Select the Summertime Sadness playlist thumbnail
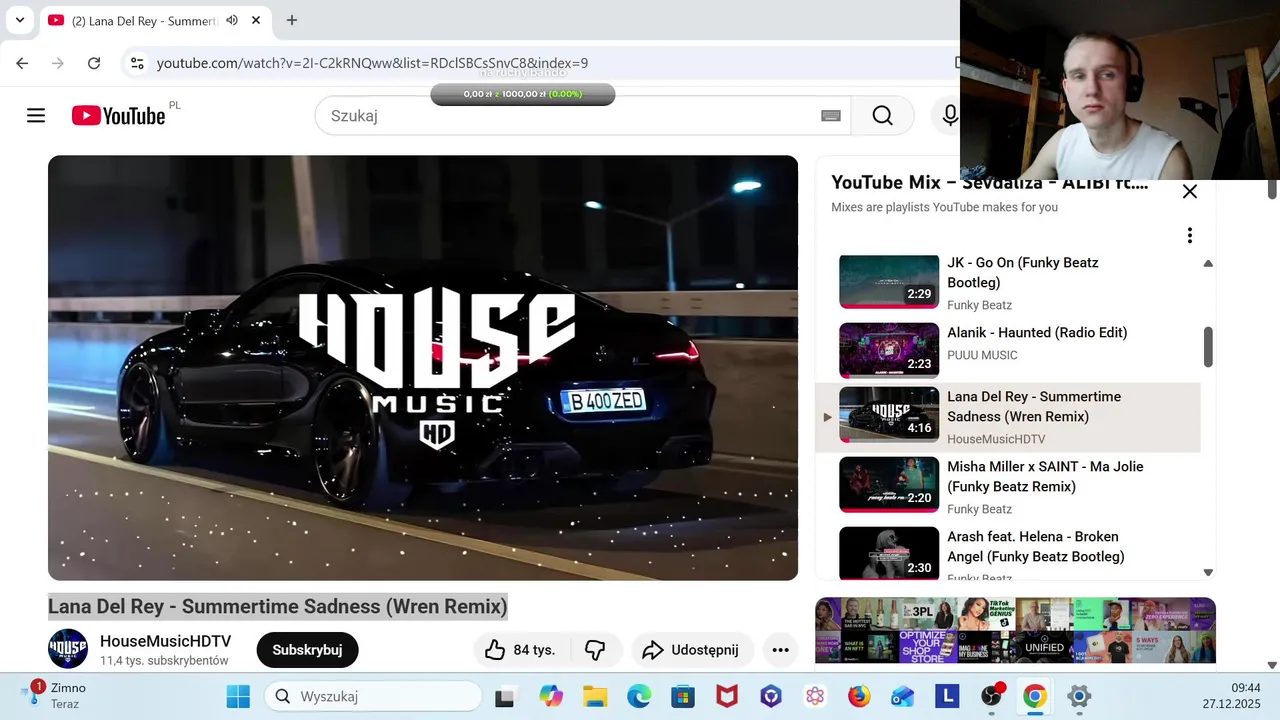Image resolution: width=1280 pixels, height=720 pixels. (889, 414)
